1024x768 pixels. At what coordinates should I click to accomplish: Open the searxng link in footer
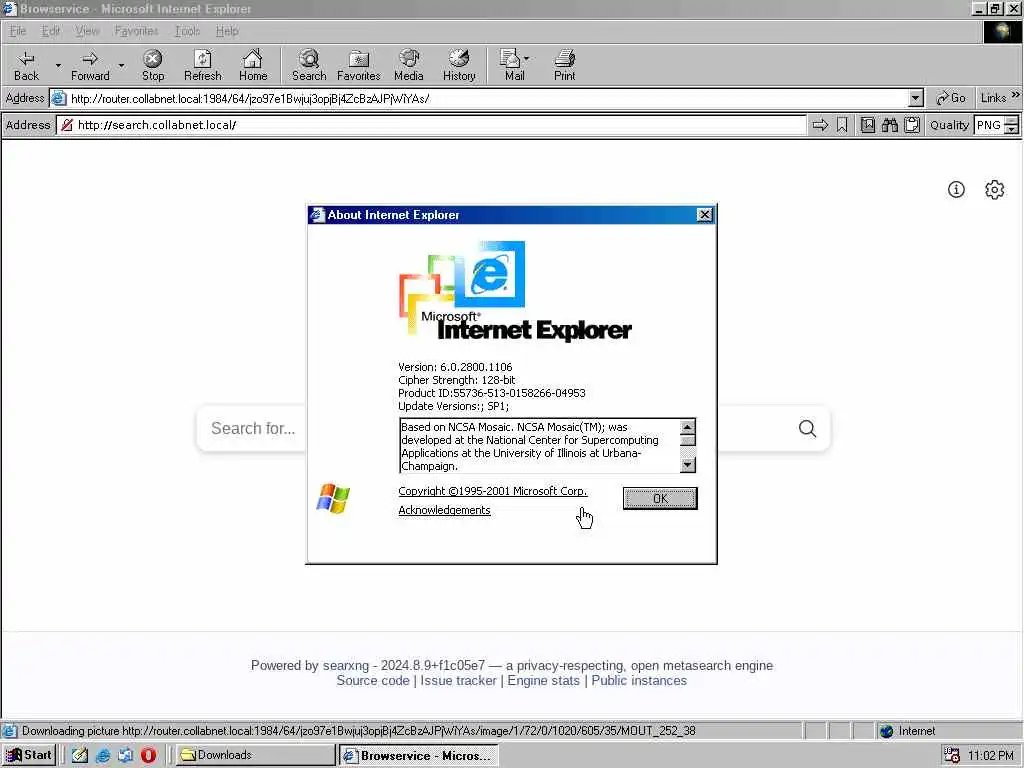tap(345, 665)
